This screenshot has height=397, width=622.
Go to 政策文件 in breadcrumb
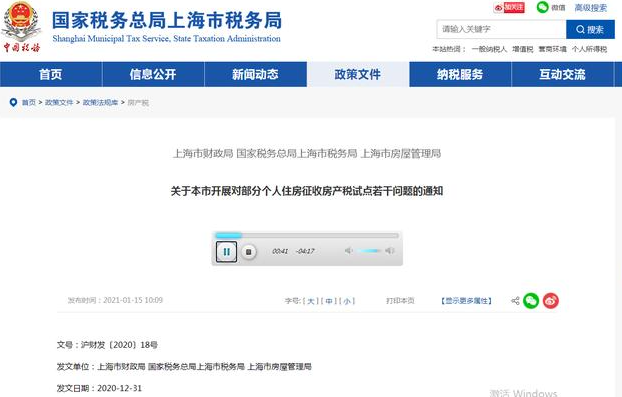59,103
